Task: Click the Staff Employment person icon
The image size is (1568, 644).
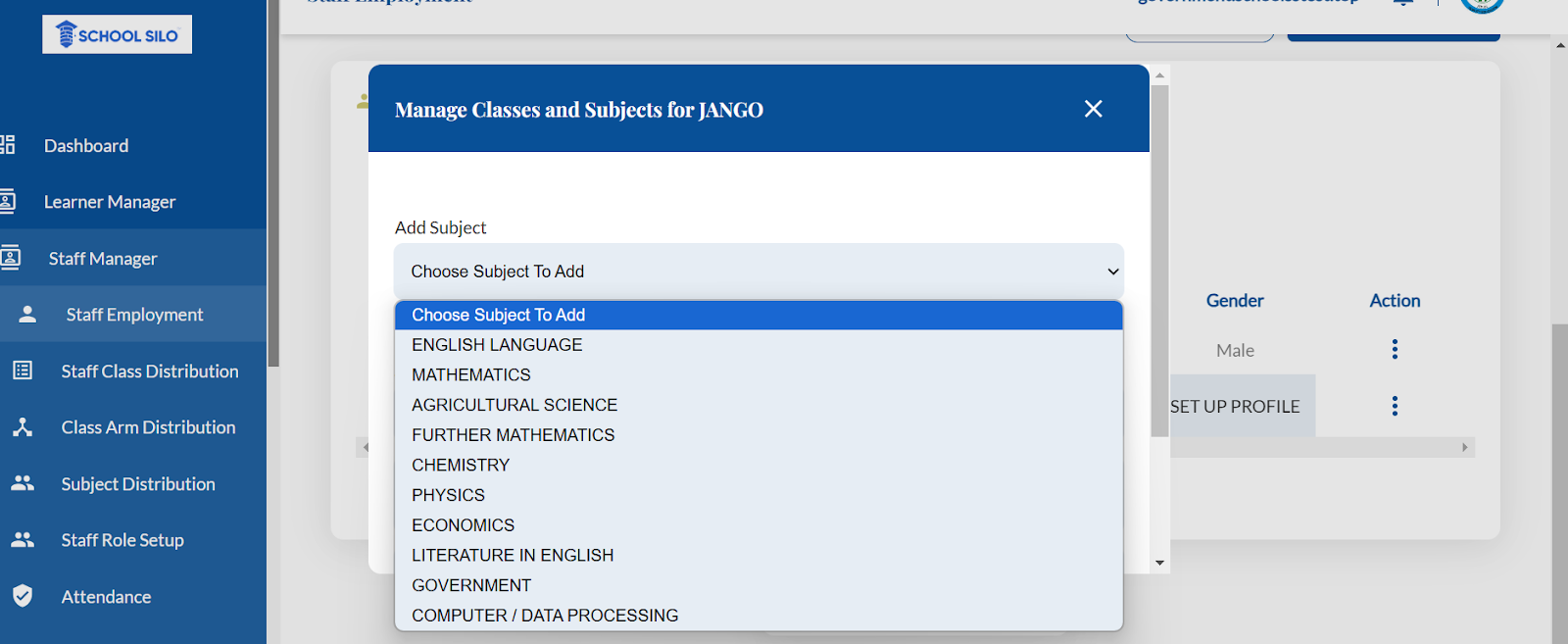Action: [27, 315]
